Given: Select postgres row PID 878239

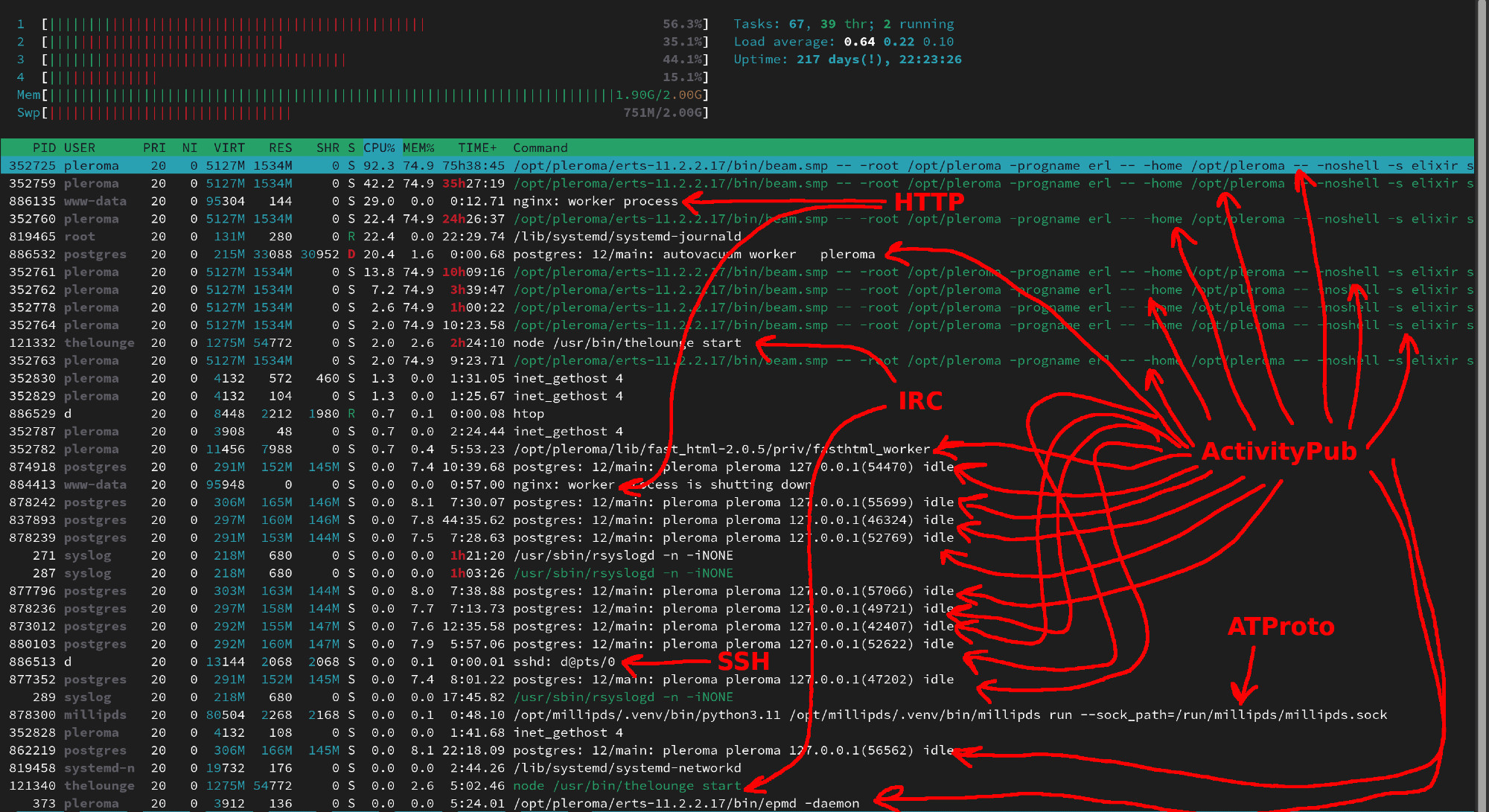Looking at the screenshot, I should click(x=737, y=537).
